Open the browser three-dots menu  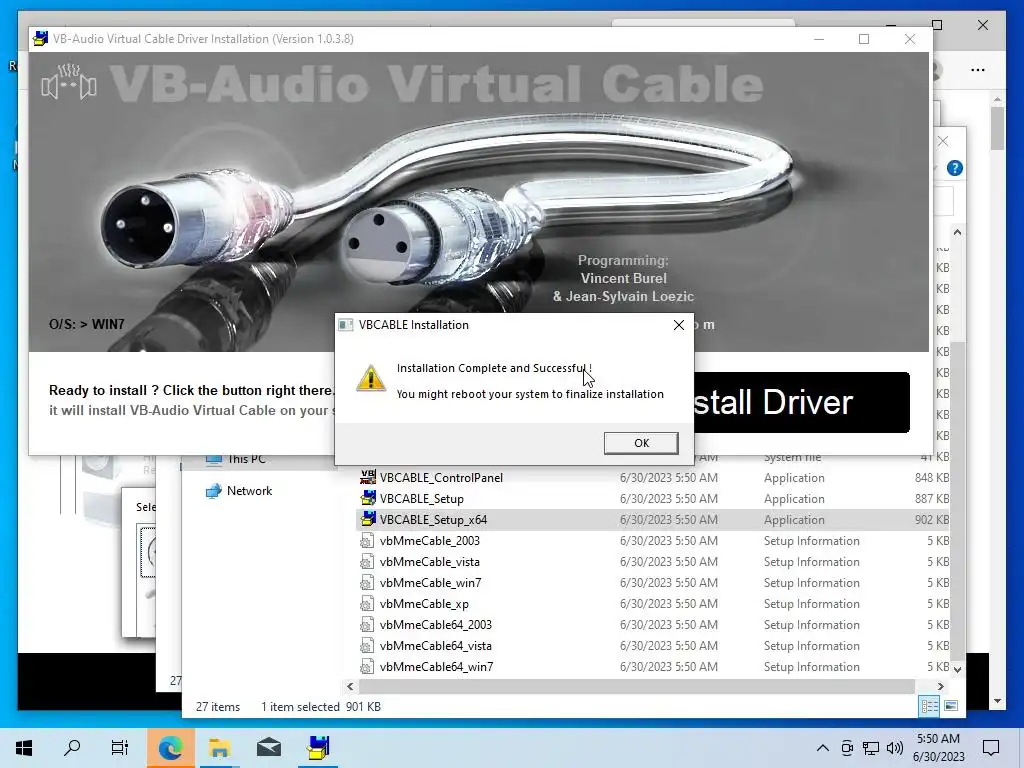pyautogui.click(x=978, y=70)
